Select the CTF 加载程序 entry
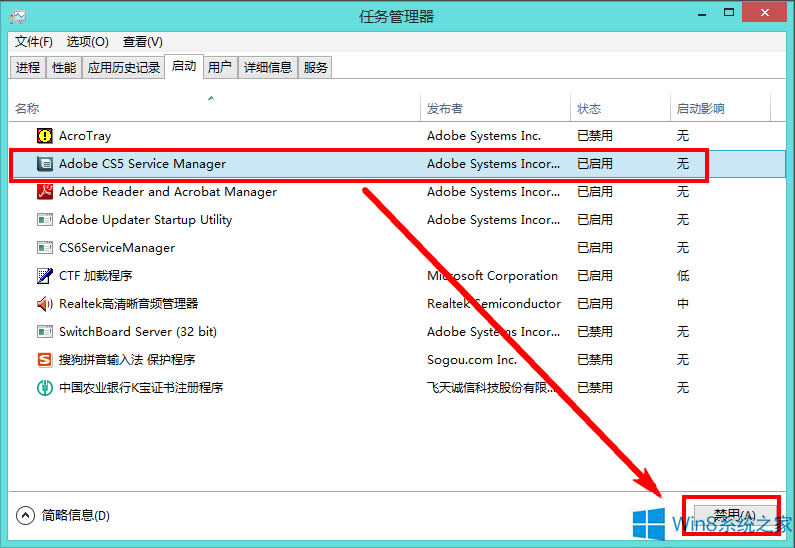 (x=95, y=276)
